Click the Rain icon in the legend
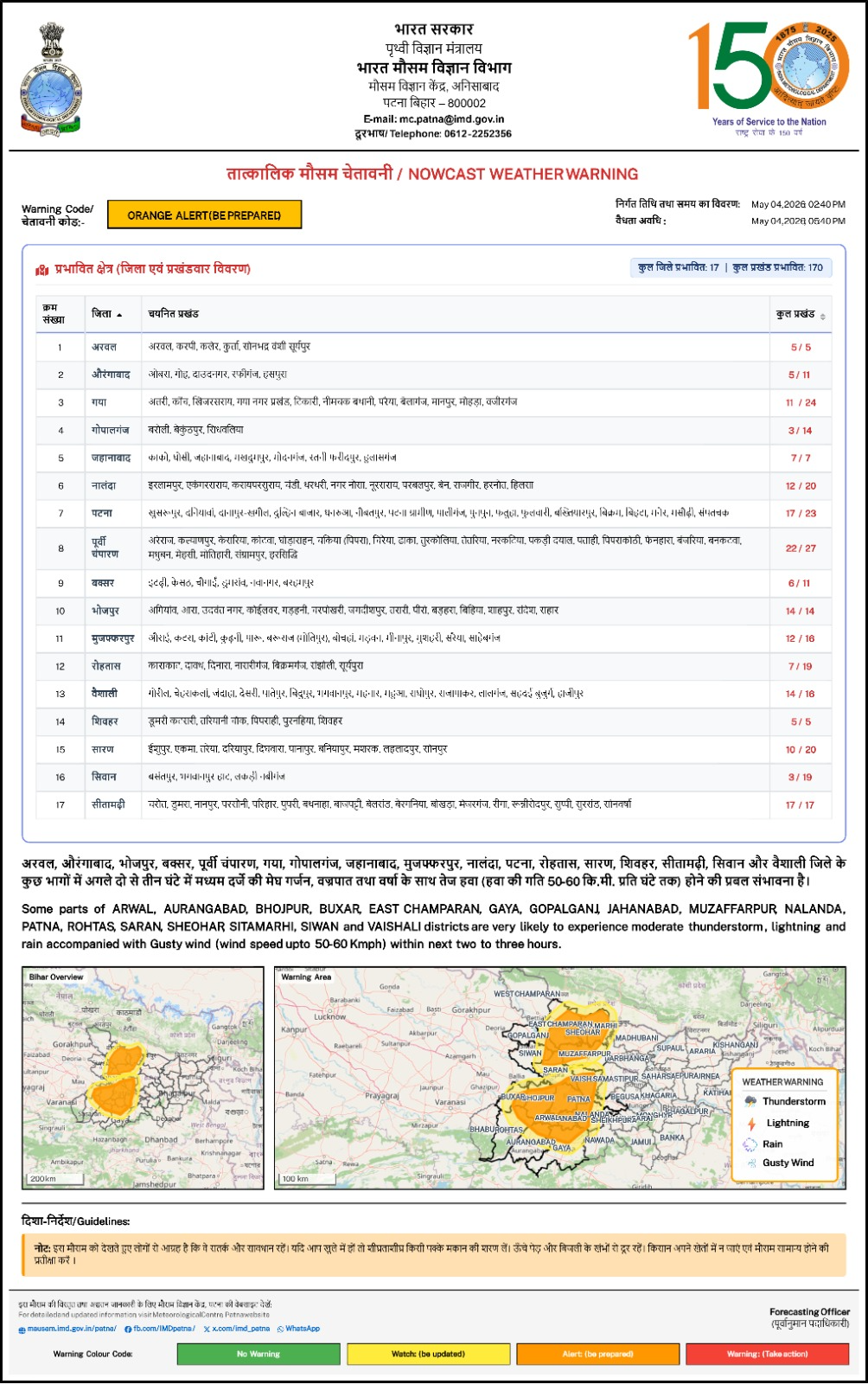Viewport: 868px width, 1384px height. [750, 1144]
